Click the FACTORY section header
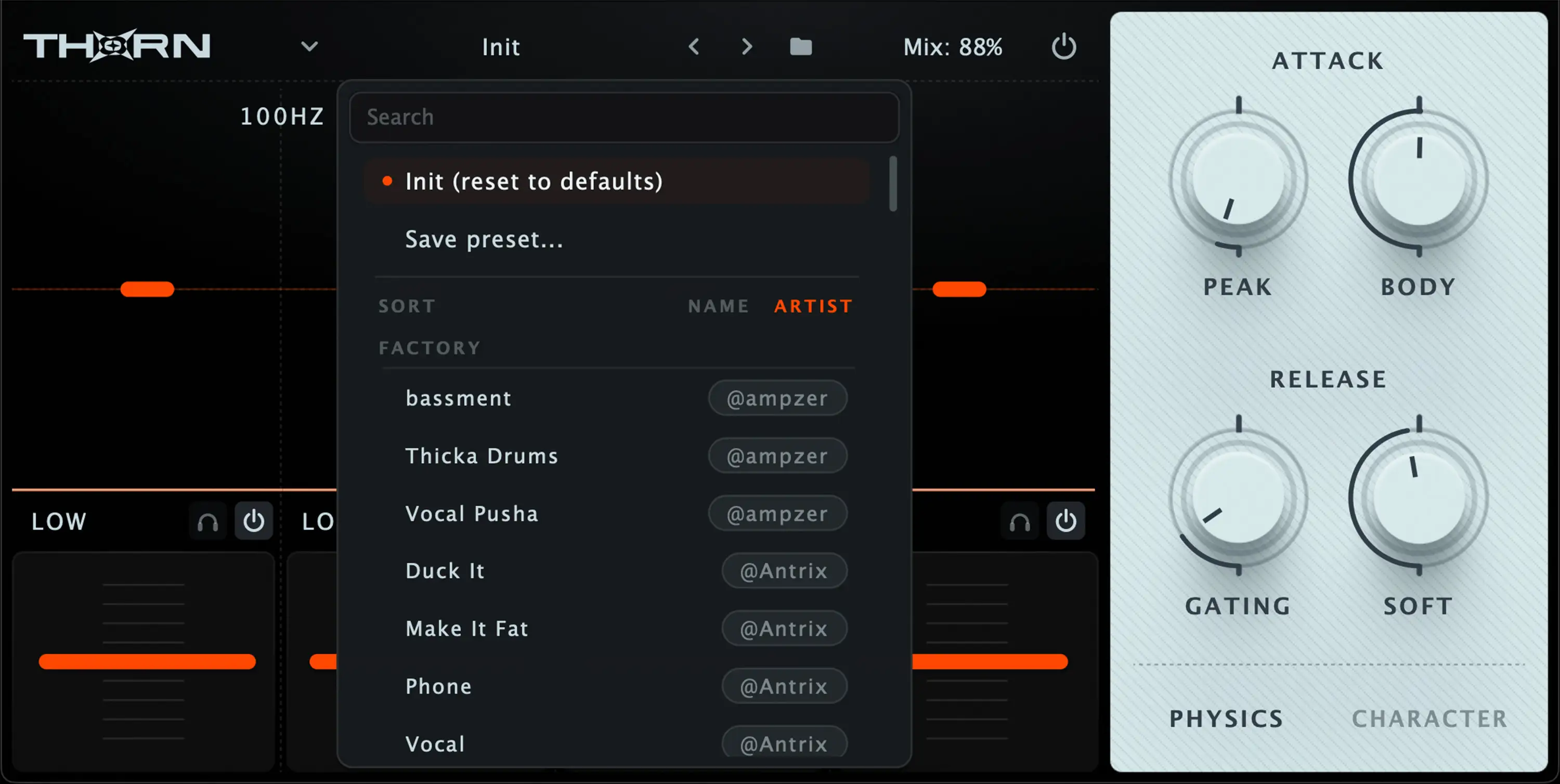This screenshot has height=784, width=1560. coord(430,348)
